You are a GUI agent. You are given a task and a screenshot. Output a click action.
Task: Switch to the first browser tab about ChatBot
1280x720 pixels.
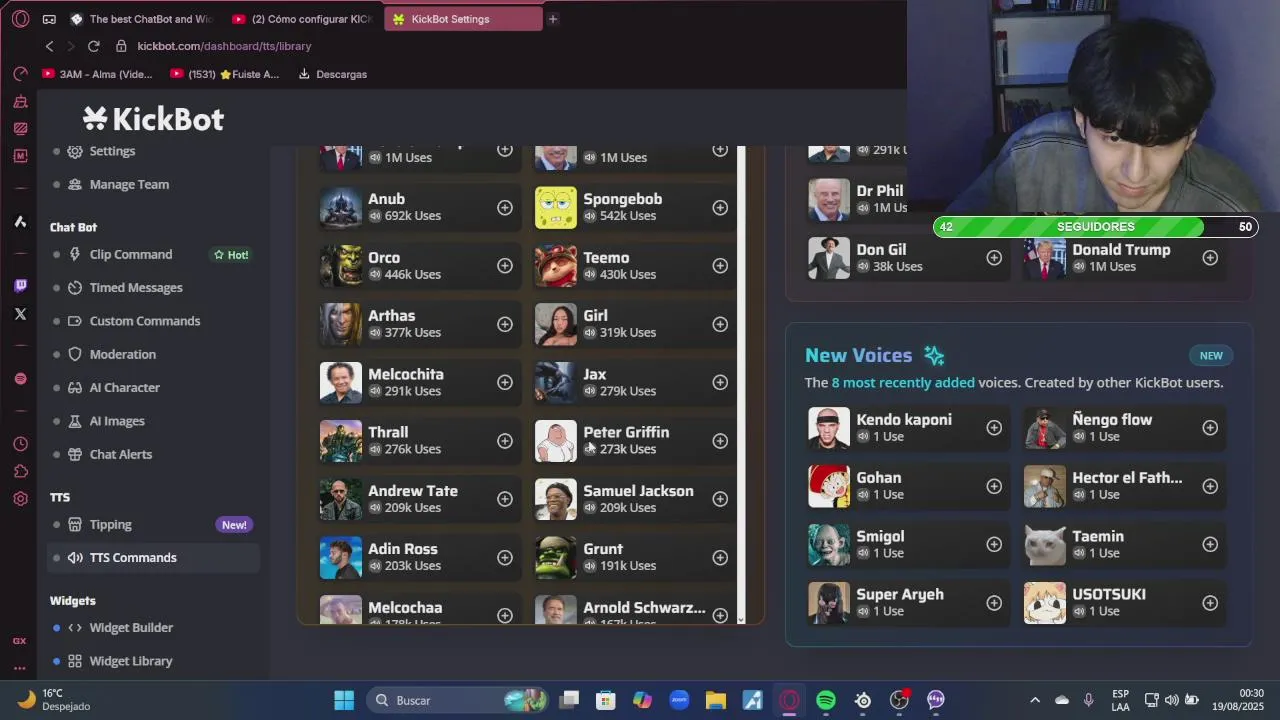tap(142, 19)
